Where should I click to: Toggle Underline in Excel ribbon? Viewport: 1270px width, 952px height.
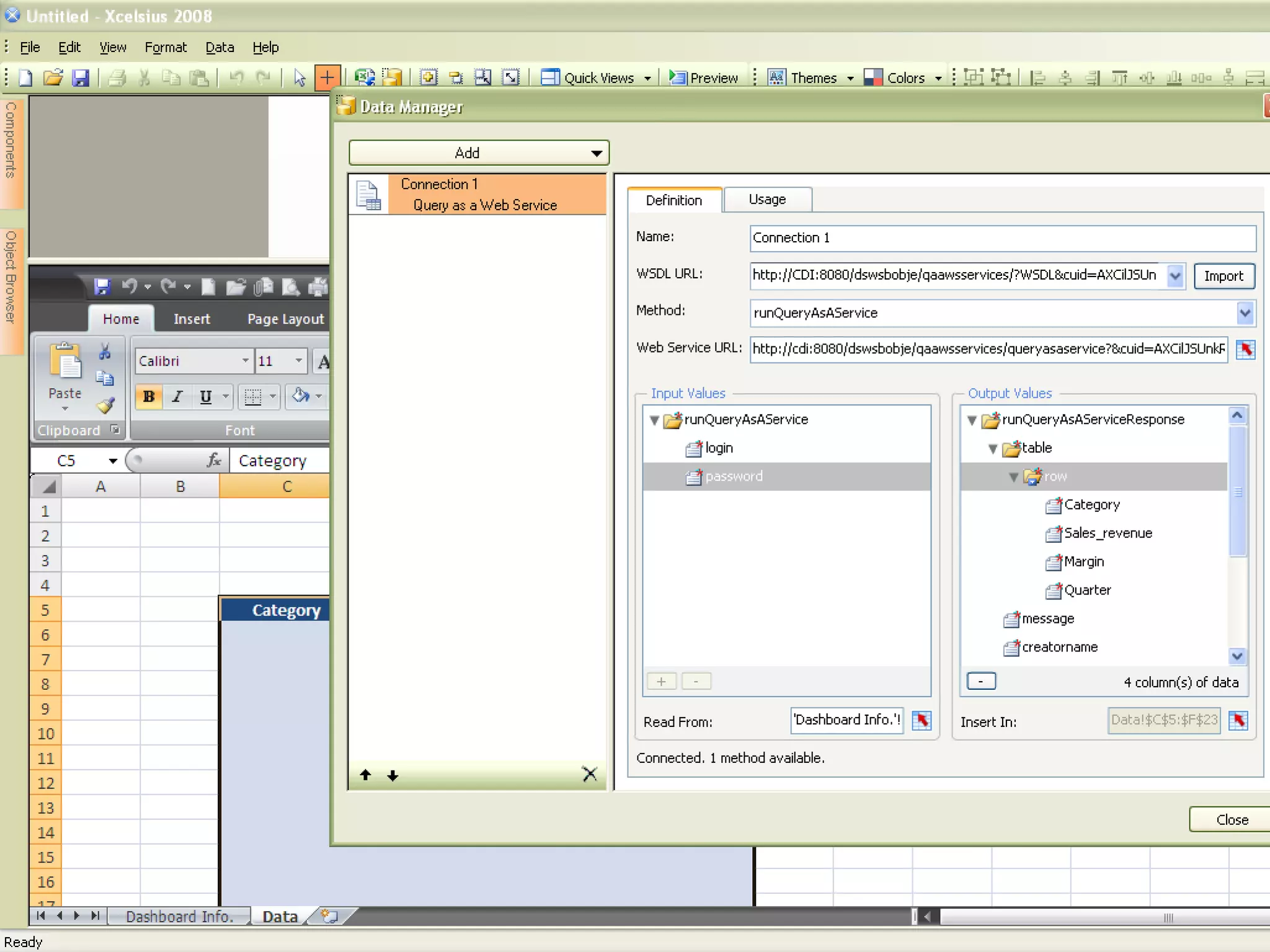[206, 397]
